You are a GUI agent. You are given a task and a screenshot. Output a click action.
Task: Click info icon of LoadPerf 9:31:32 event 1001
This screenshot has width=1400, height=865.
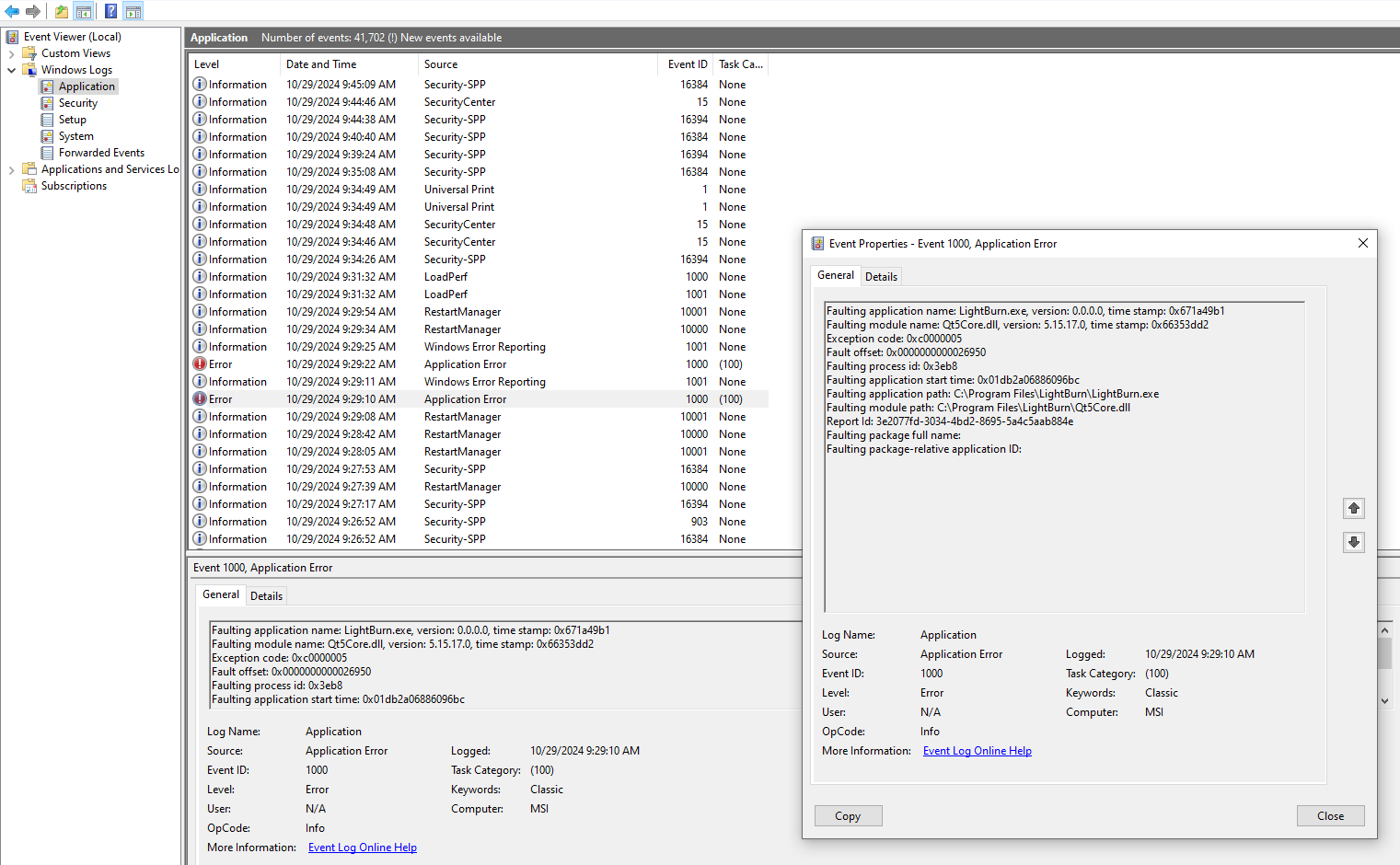pos(200,294)
